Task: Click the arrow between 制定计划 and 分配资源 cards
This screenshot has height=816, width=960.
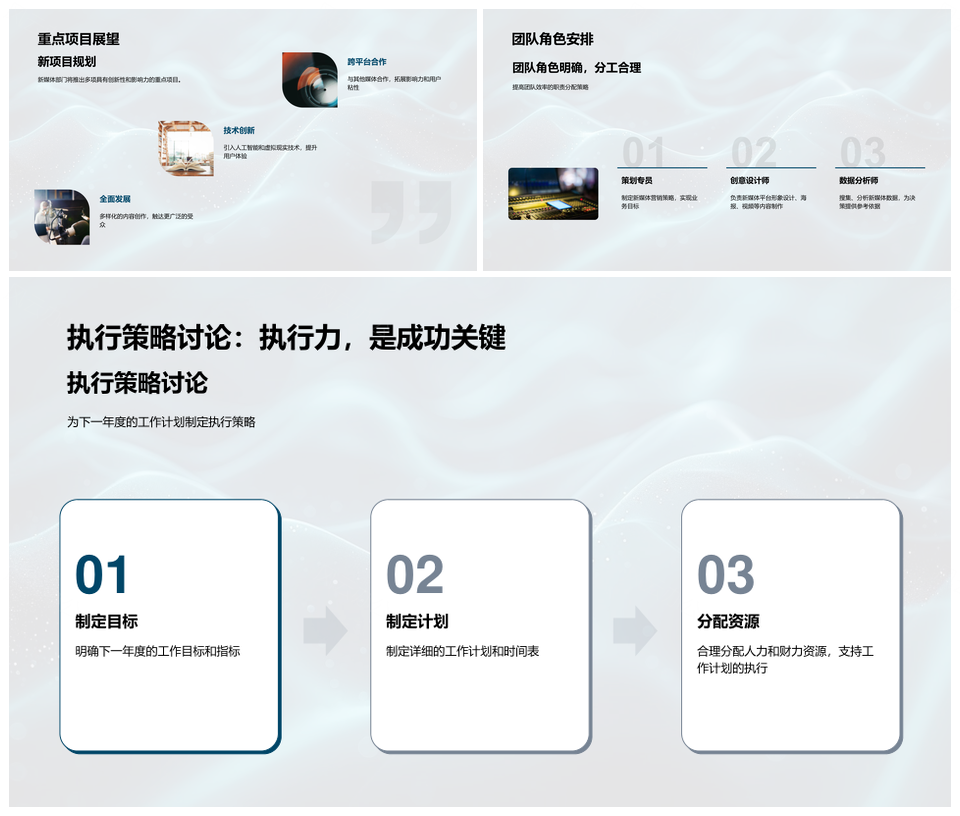Action: tap(635, 630)
